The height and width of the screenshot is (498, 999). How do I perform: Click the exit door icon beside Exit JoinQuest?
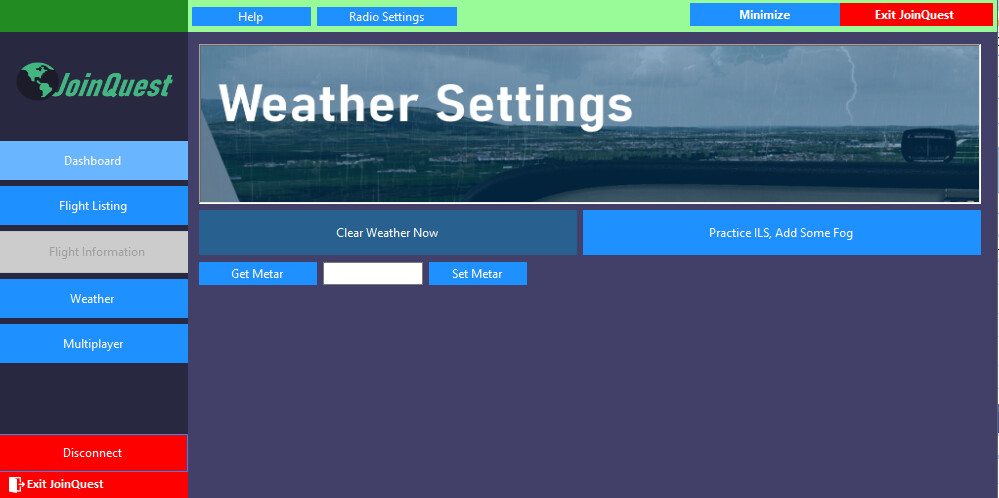(x=16, y=484)
